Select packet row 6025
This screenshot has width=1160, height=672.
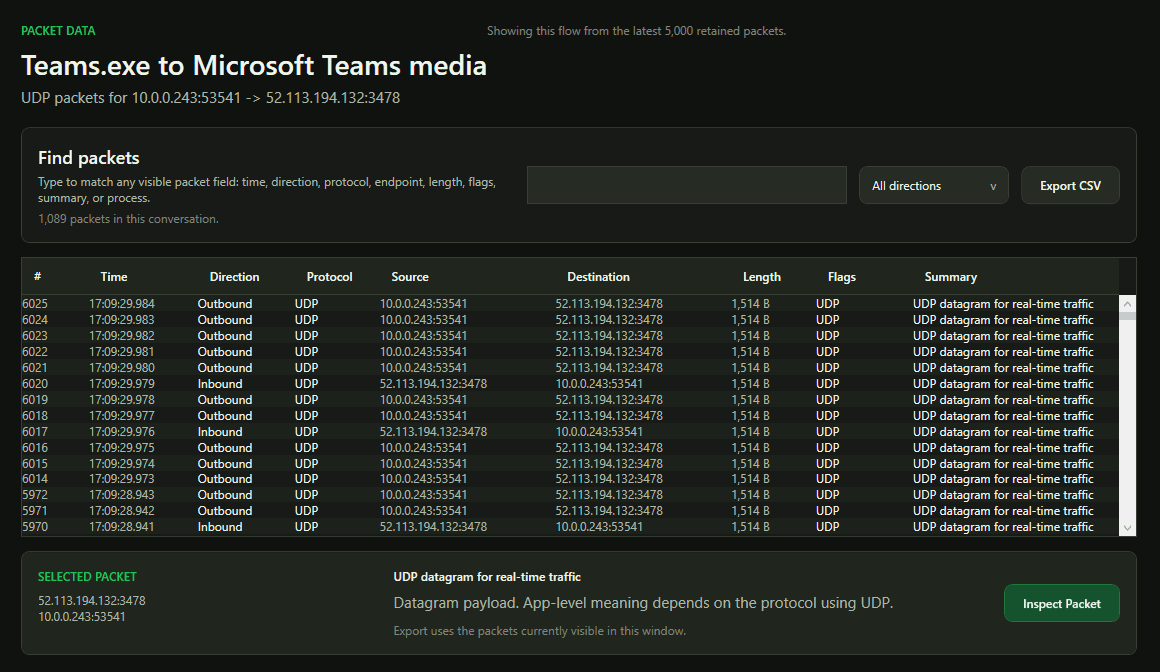(x=570, y=303)
